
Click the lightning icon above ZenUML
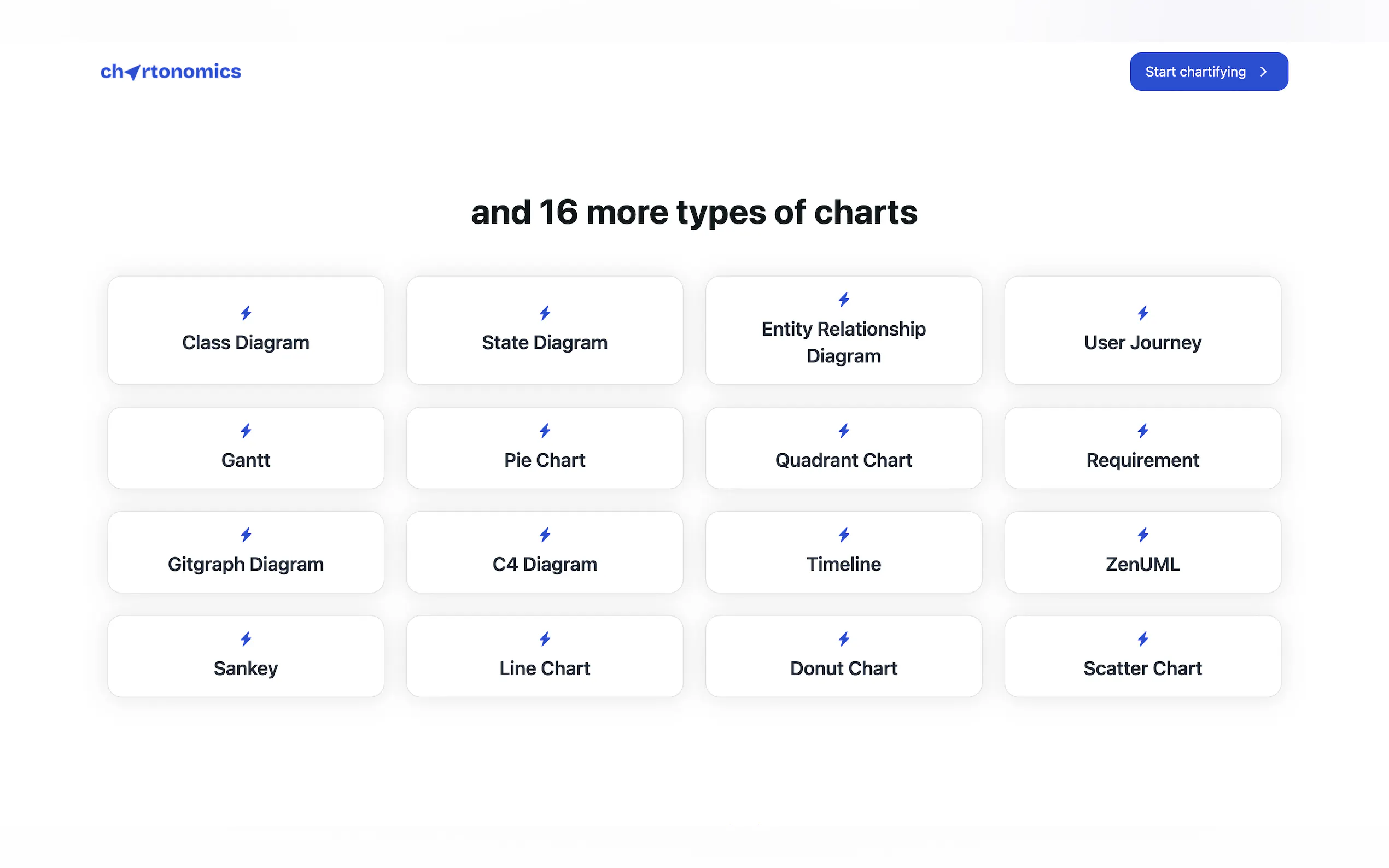tap(1143, 535)
